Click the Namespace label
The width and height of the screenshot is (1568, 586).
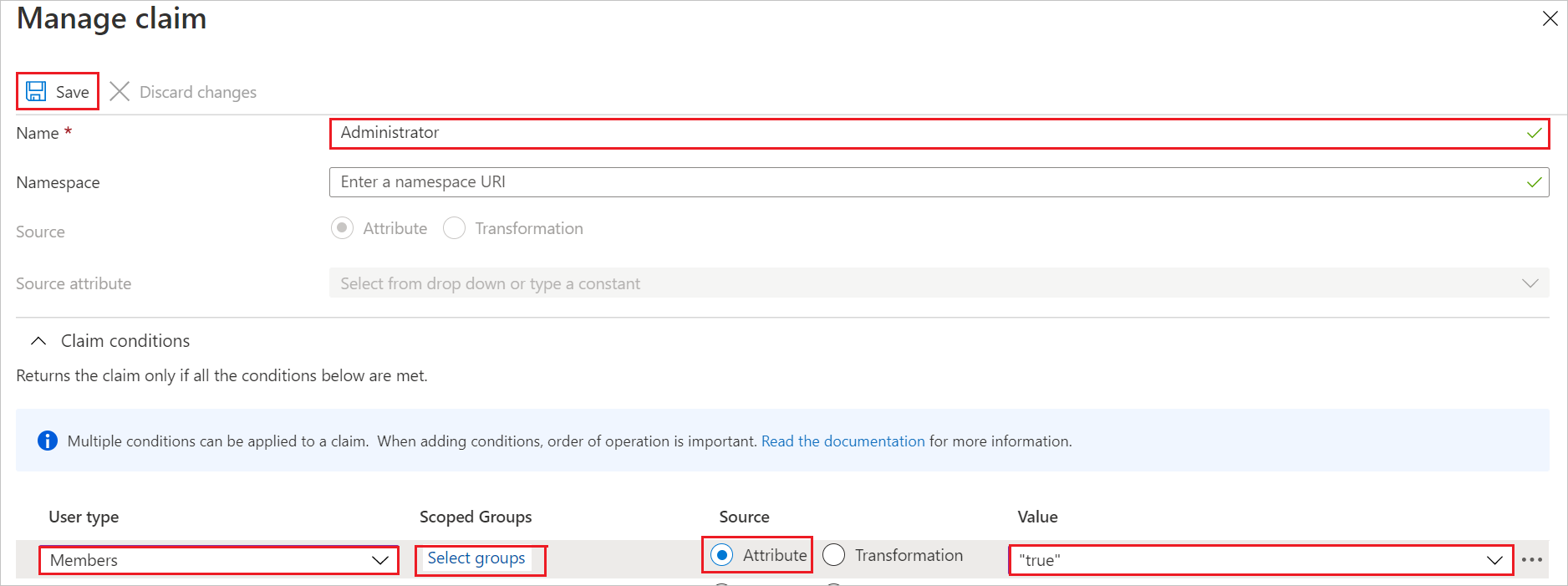pyautogui.click(x=58, y=182)
